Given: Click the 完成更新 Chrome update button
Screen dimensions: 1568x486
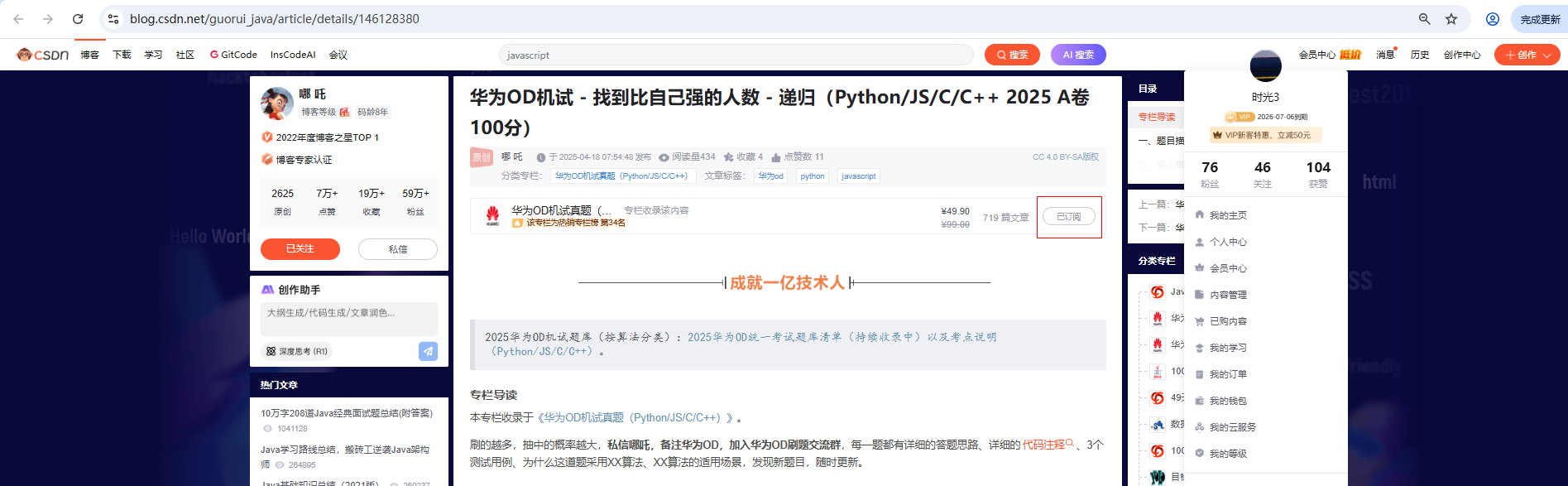Looking at the screenshot, I should pos(1540,19).
